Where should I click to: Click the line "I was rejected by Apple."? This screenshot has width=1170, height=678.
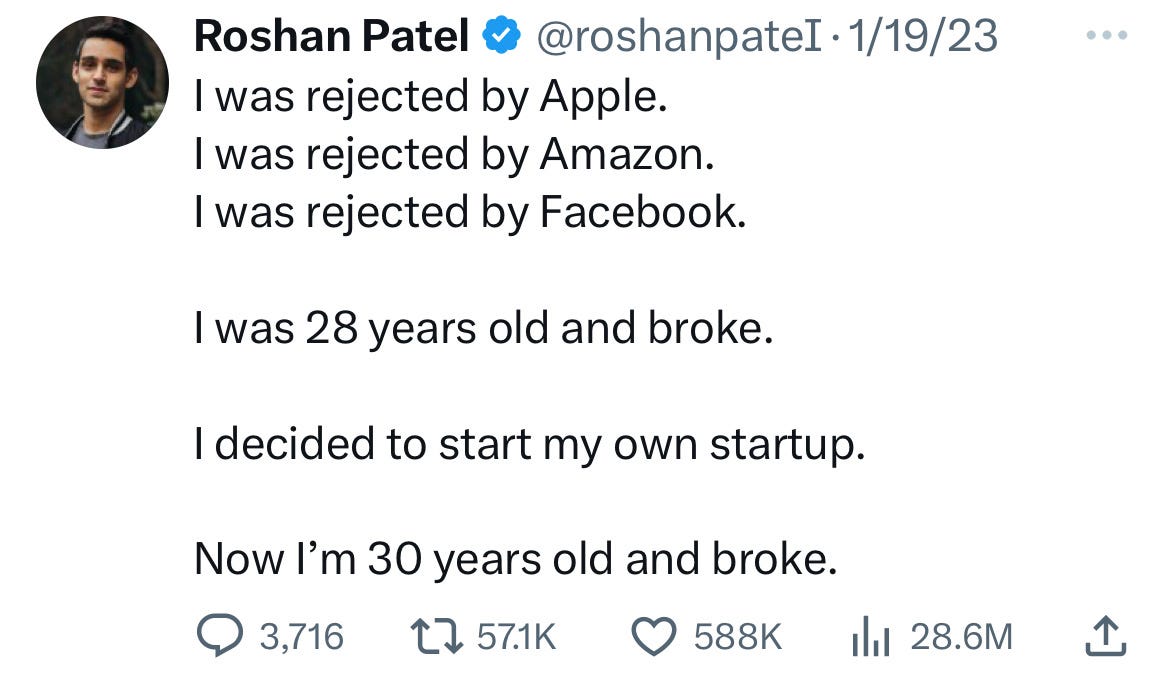(431, 97)
